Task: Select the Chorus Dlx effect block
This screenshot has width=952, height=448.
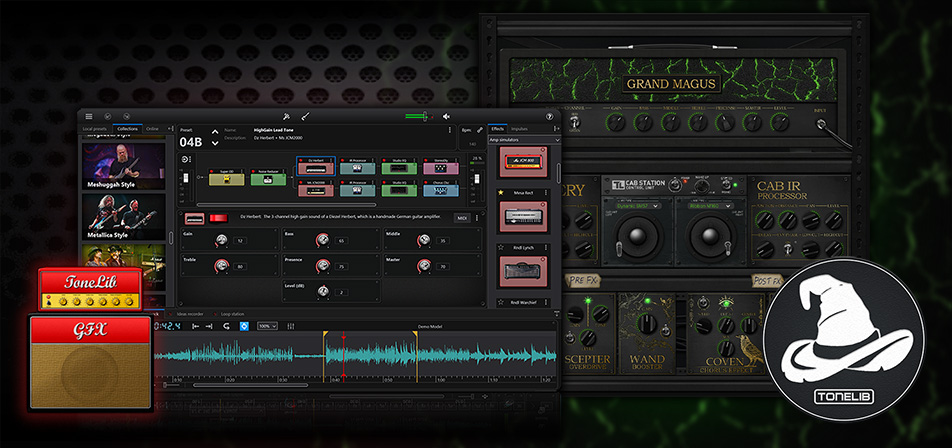Action: click(x=441, y=189)
